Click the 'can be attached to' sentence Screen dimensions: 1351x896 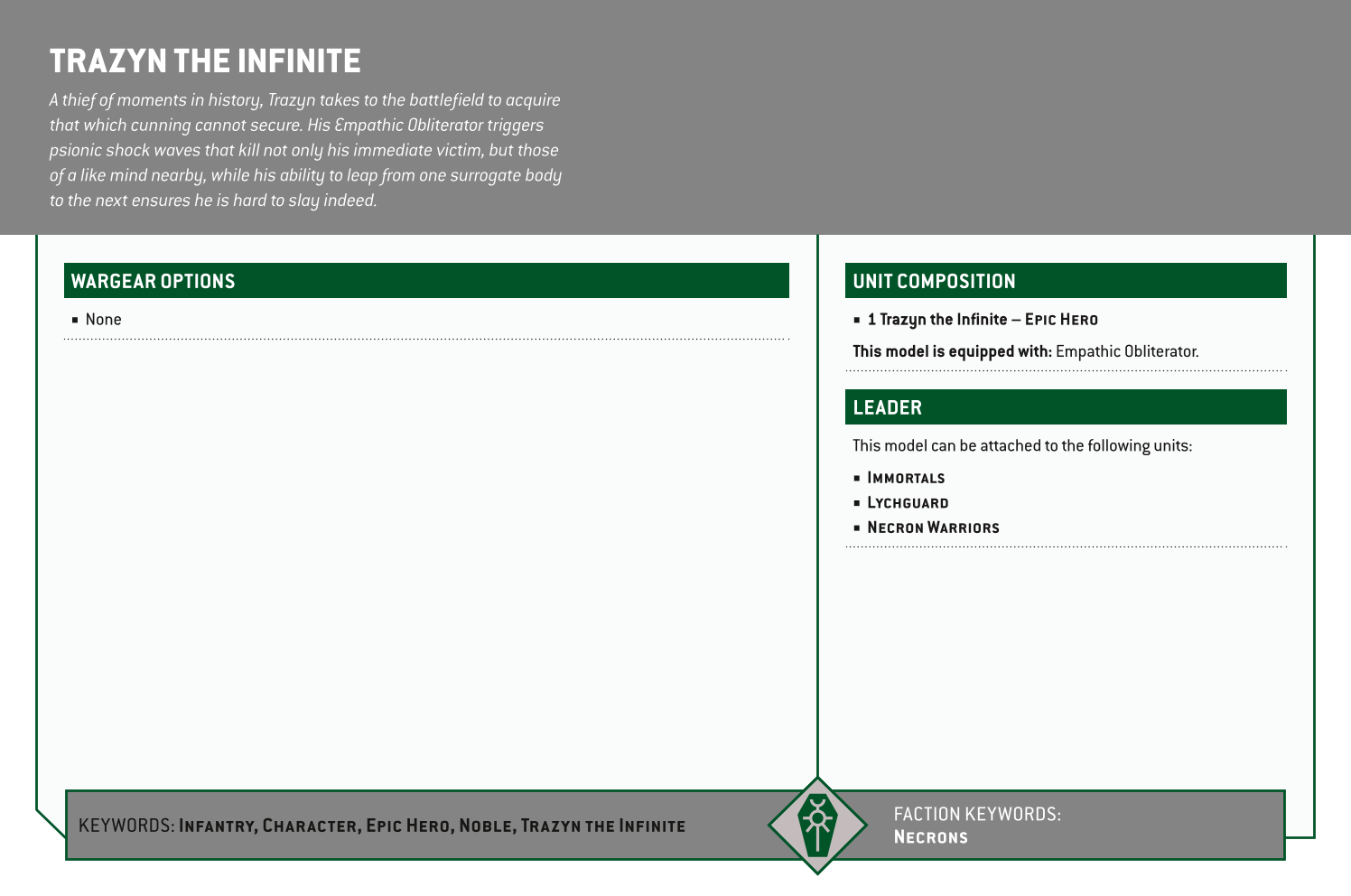pos(1021,445)
